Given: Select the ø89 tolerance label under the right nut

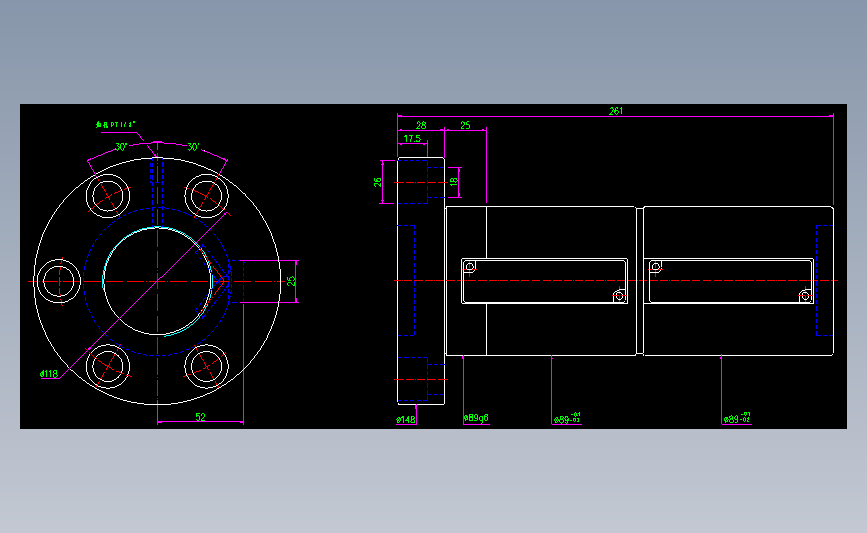Looking at the screenshot, I should [737, 418].
